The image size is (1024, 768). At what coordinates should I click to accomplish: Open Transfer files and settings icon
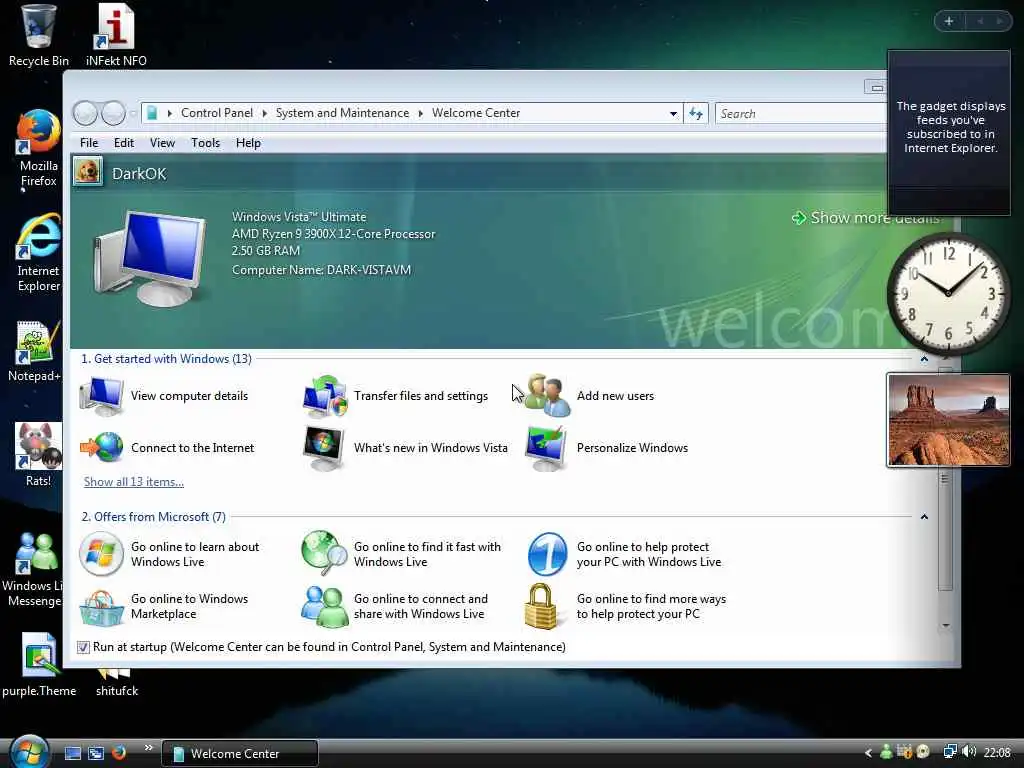click(325, 396)
